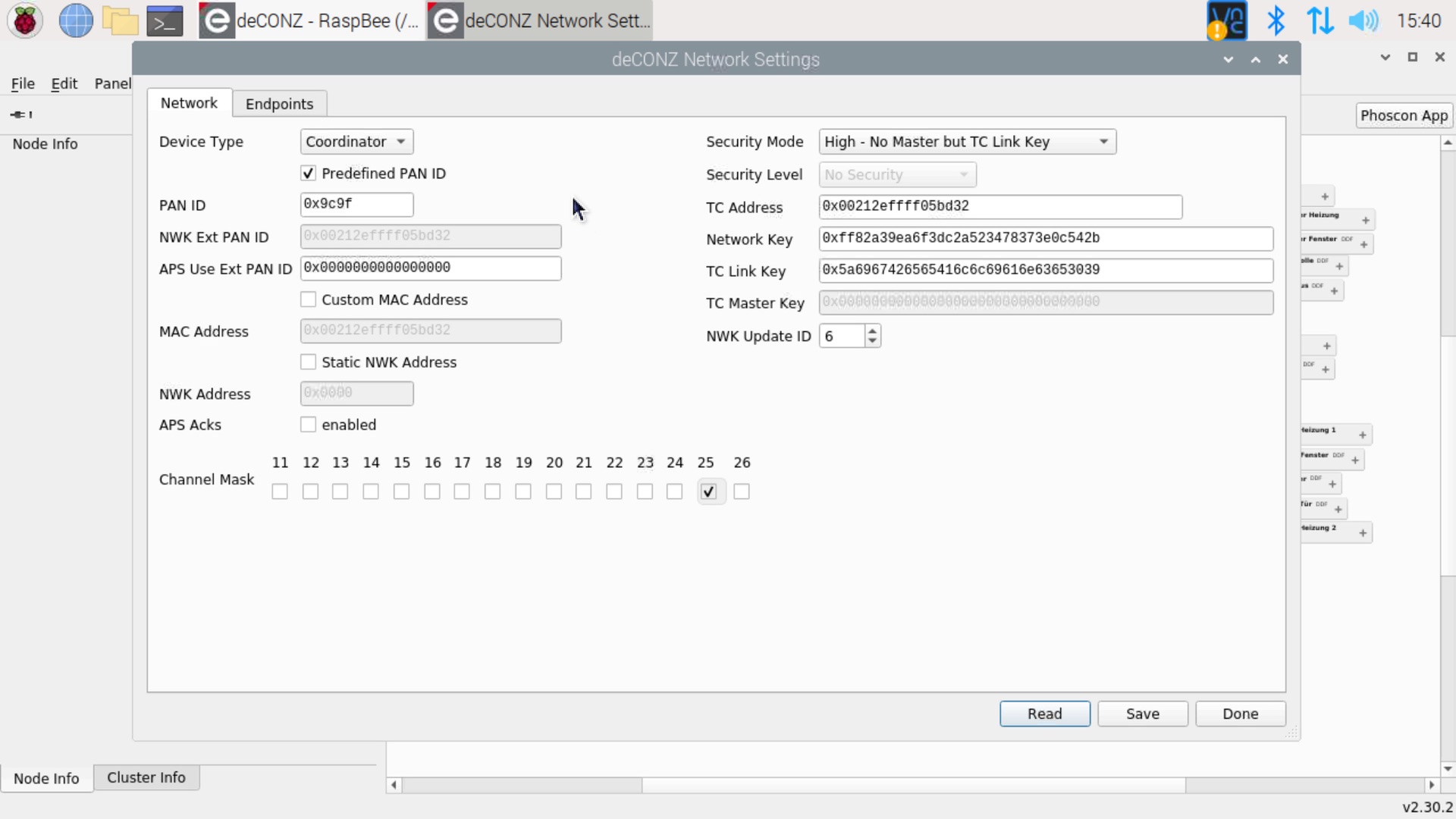The width and height of the screenshot is (1456, 819).
Task: Launch the web browser globe icon
Action: (76, 20)
